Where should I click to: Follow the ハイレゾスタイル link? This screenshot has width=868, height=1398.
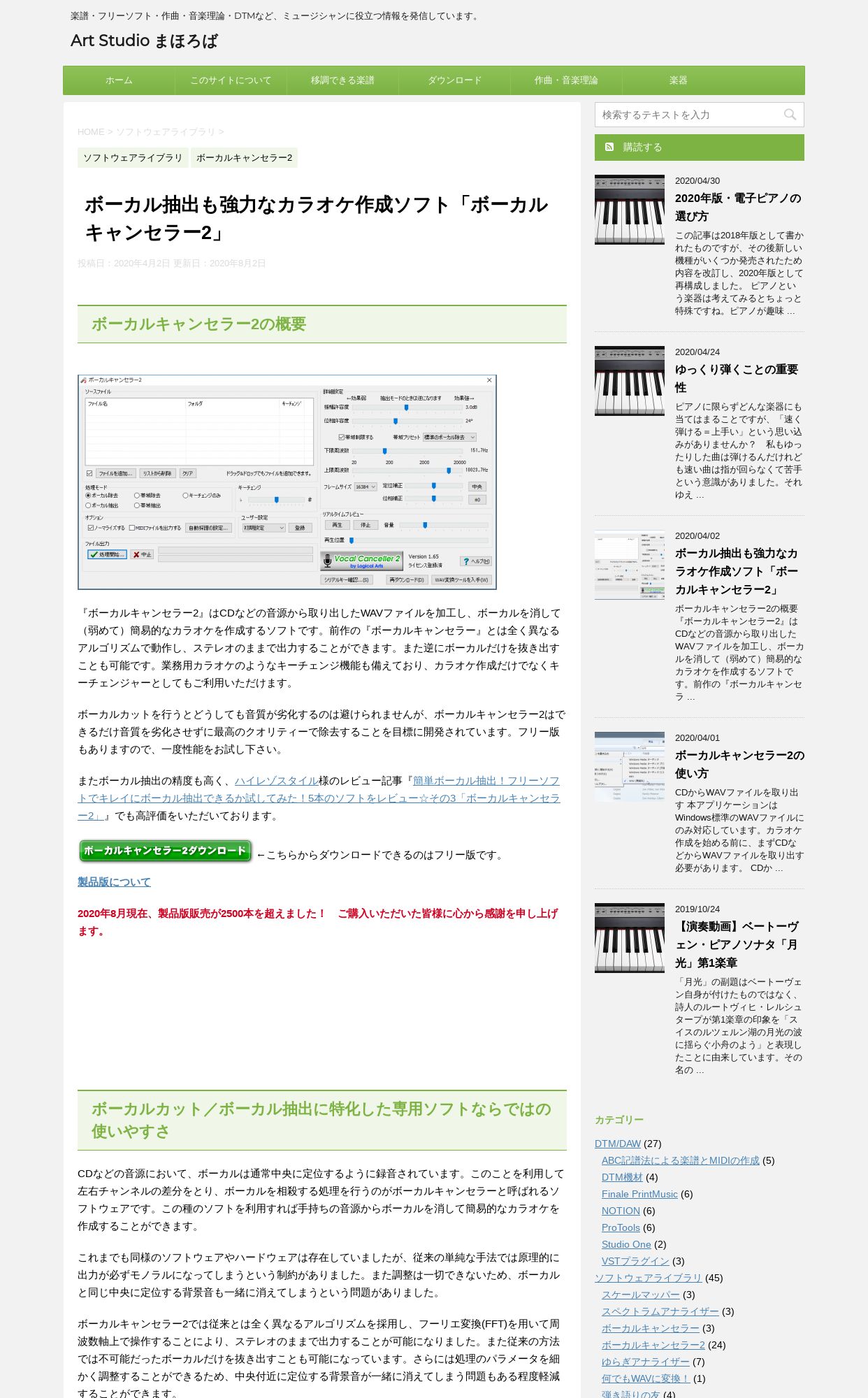[x=276, y=781]
